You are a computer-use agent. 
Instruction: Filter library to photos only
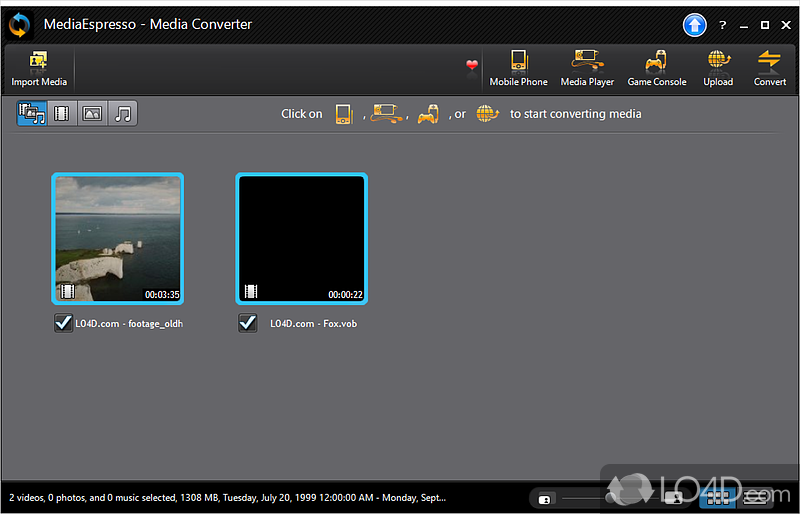tap(92, 113)
